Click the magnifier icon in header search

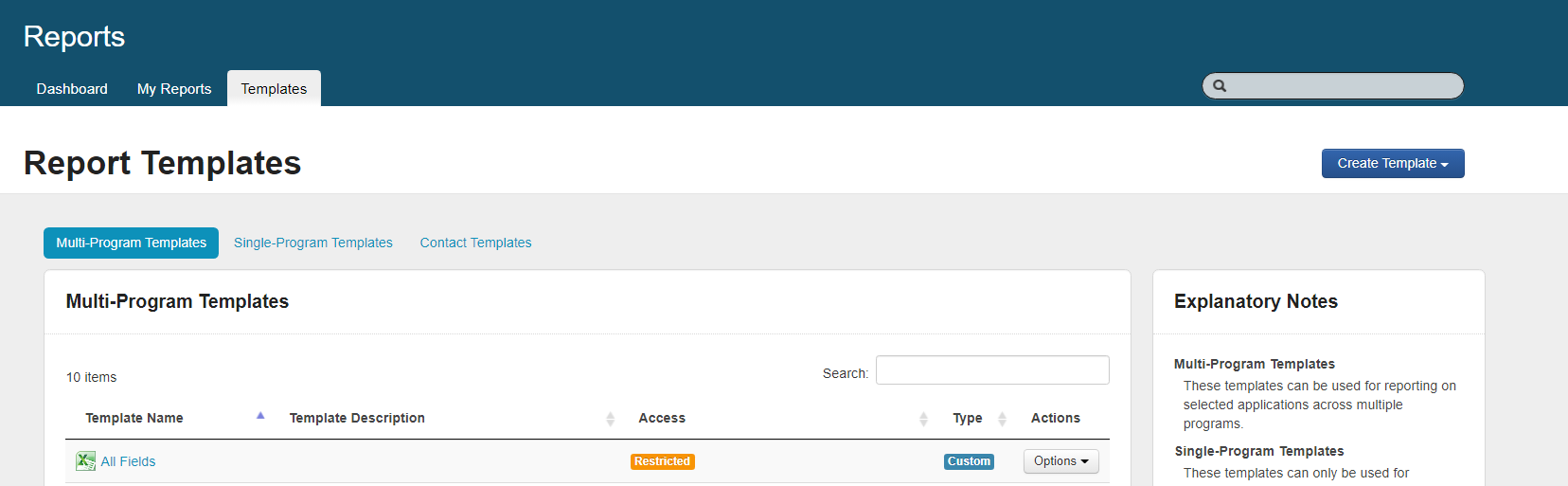click(x=1220, y=86)
